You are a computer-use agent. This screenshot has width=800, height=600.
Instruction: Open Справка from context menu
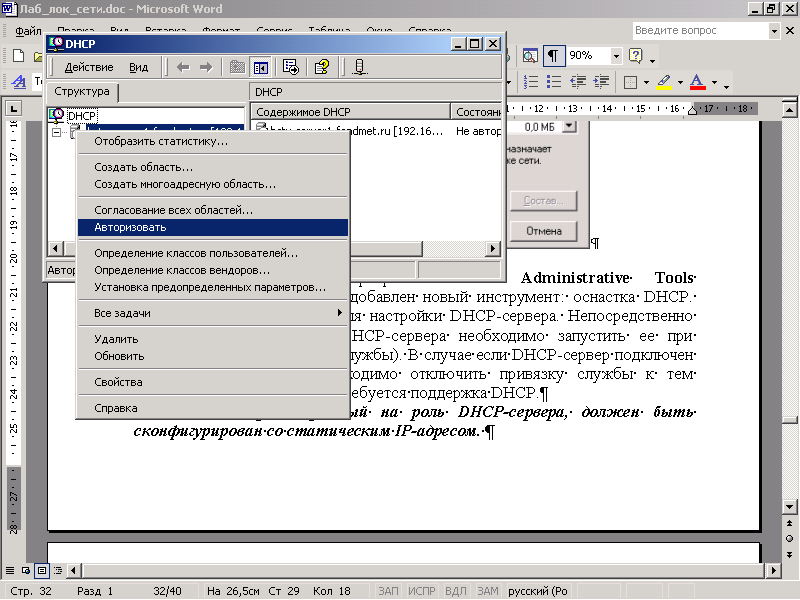pyautogui.click(x=213, y=408)
